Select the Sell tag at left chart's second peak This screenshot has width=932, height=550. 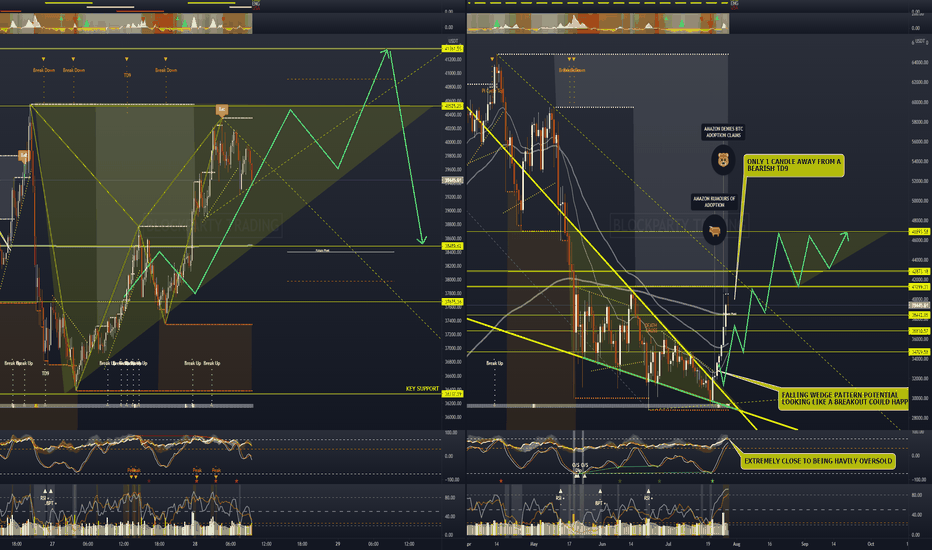pos(222,109)
